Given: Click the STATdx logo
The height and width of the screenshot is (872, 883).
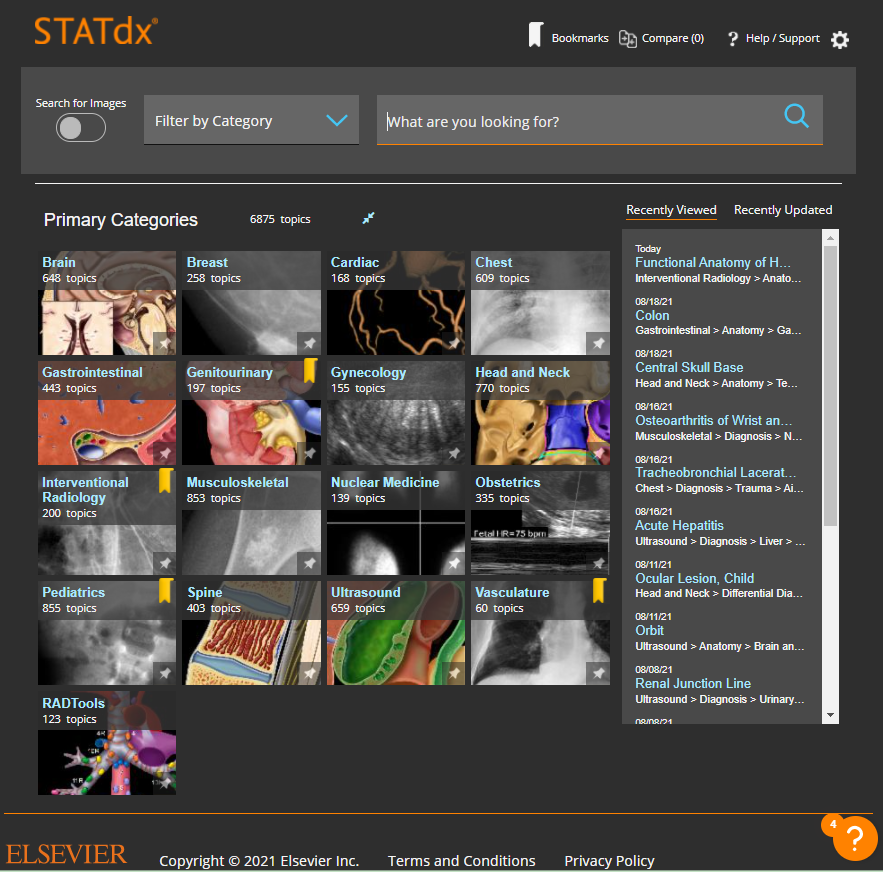Looking at the screenshot, I should [x=96, y=31].
